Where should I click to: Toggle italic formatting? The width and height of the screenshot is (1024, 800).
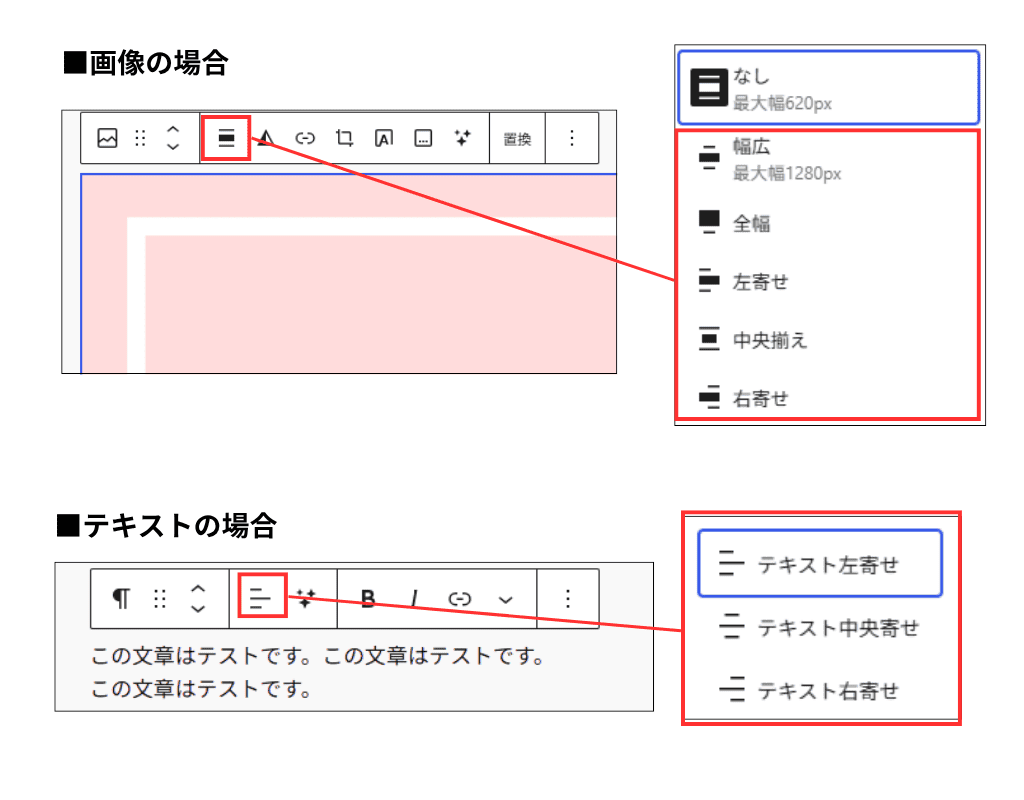point(413,598)
